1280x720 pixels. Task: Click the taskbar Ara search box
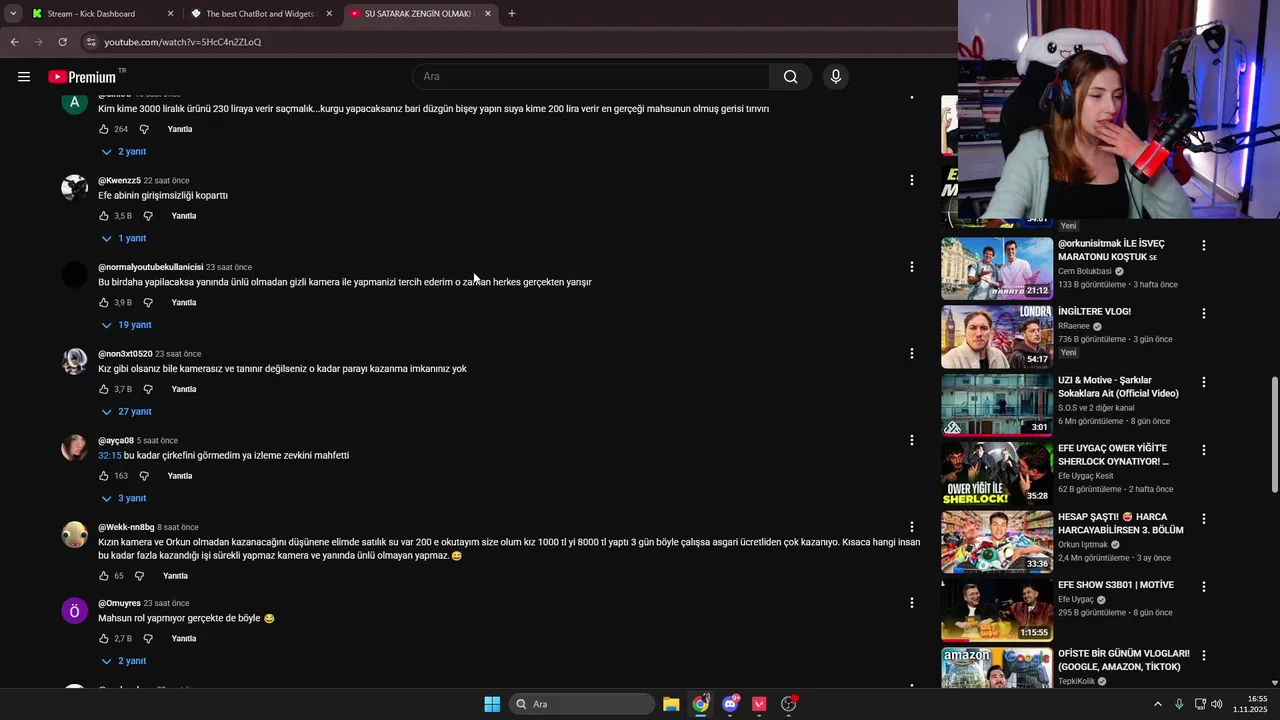[582, 704]
